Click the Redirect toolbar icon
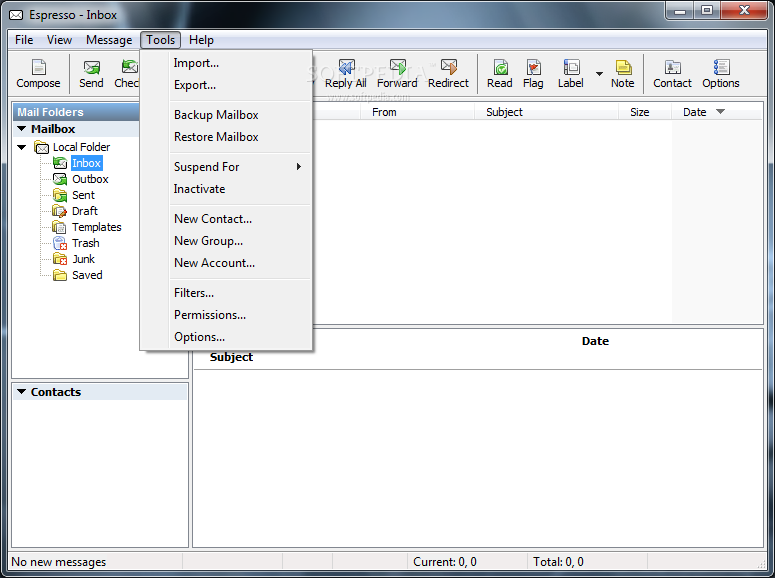Viewport: 775px width, 578px height. pos(448,74)
